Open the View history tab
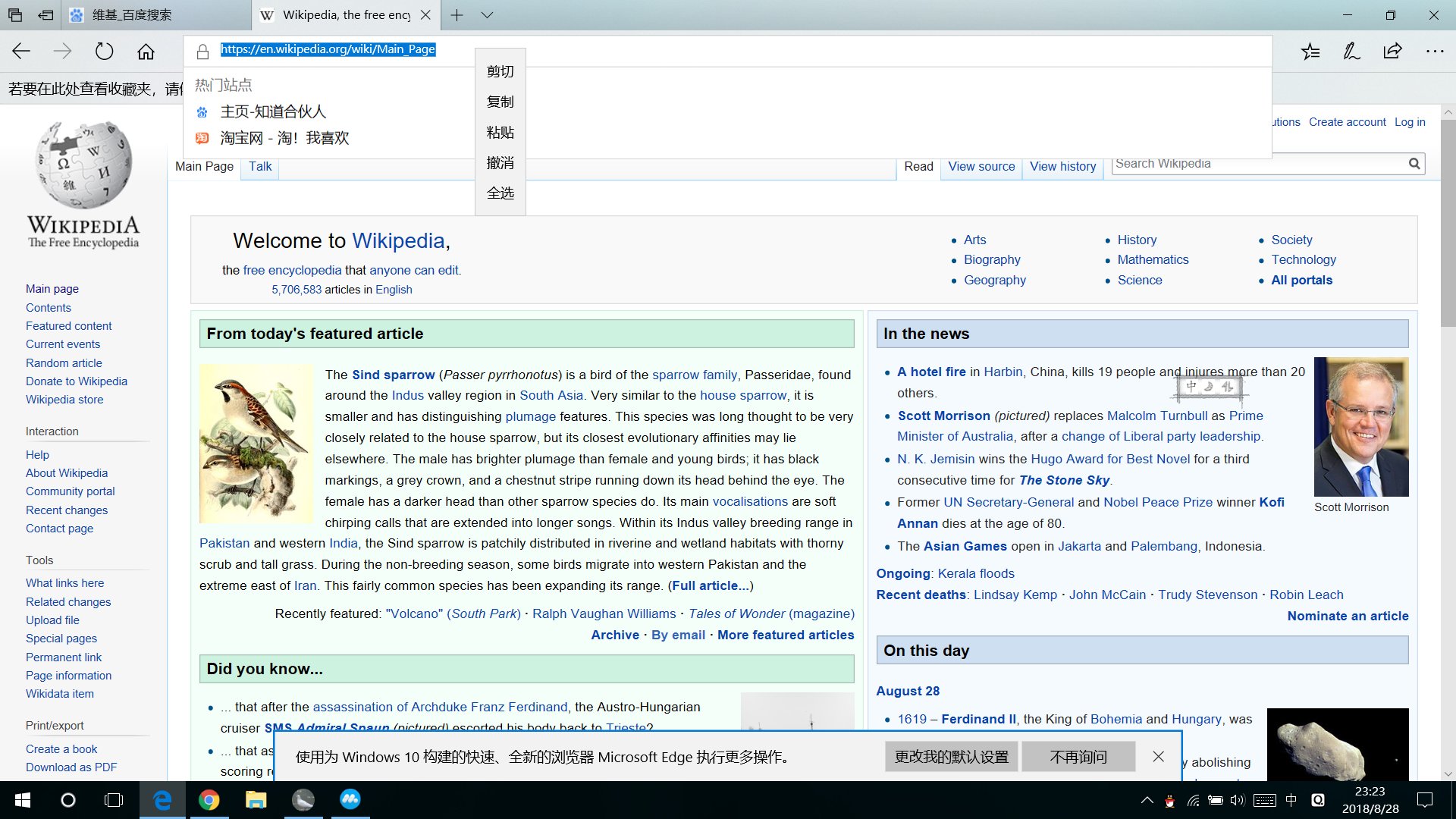 1062,166
